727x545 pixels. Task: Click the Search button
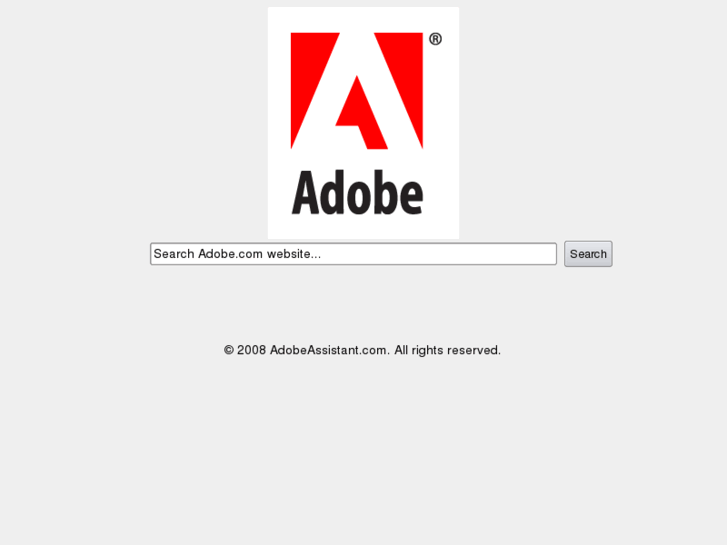[588, 254]
